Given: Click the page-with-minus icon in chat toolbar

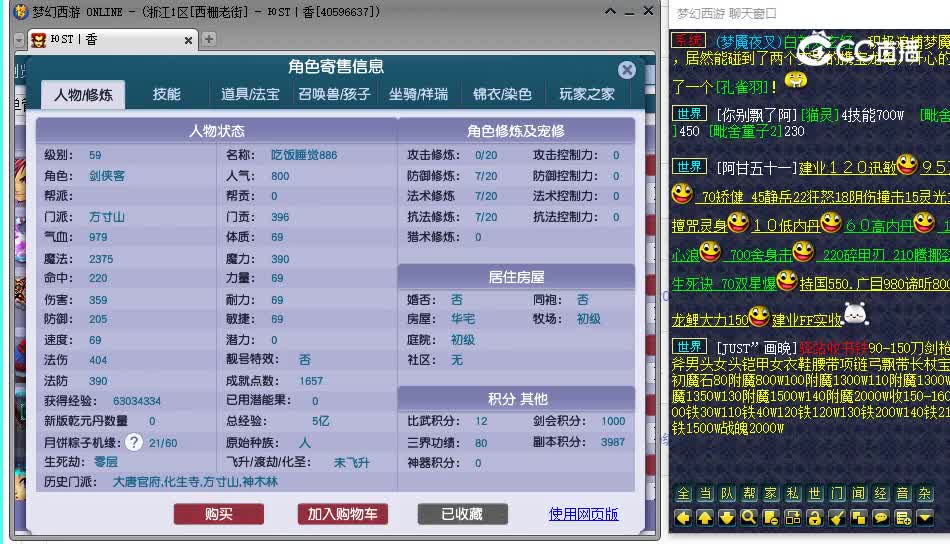Looking at the screenshot, I should click(771, 518).
